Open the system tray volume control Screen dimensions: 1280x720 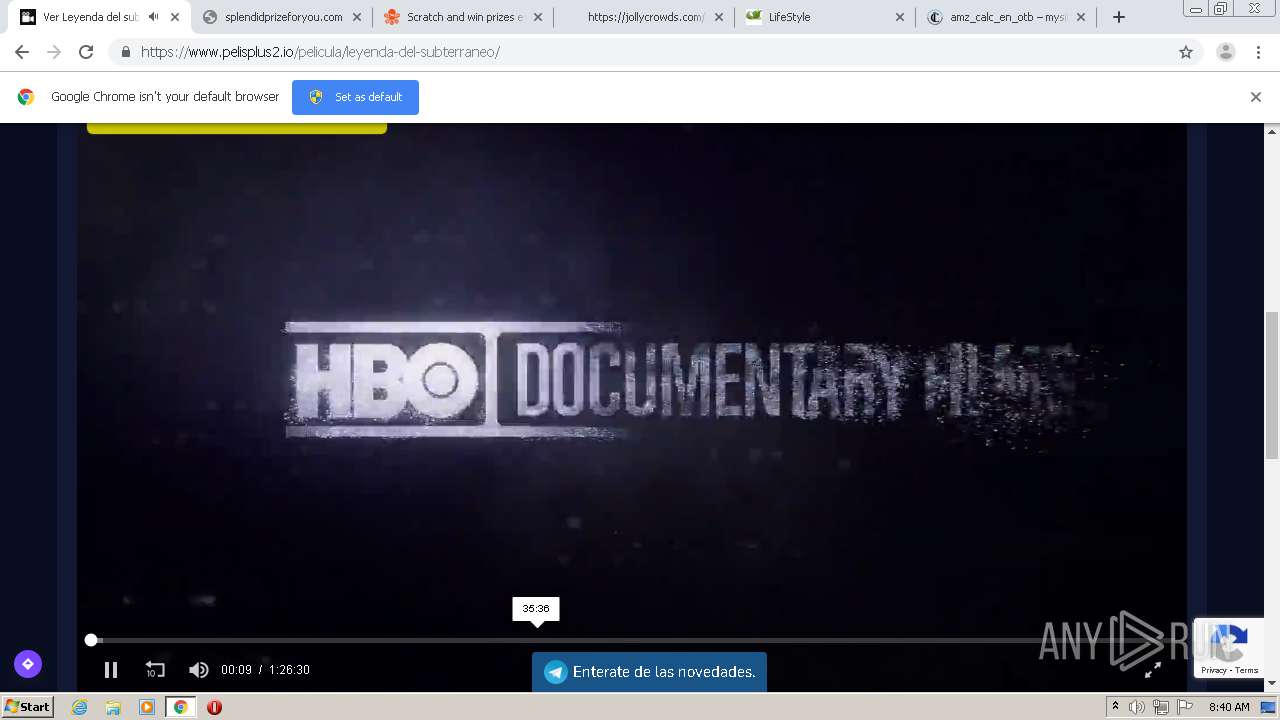(1137, 707)
